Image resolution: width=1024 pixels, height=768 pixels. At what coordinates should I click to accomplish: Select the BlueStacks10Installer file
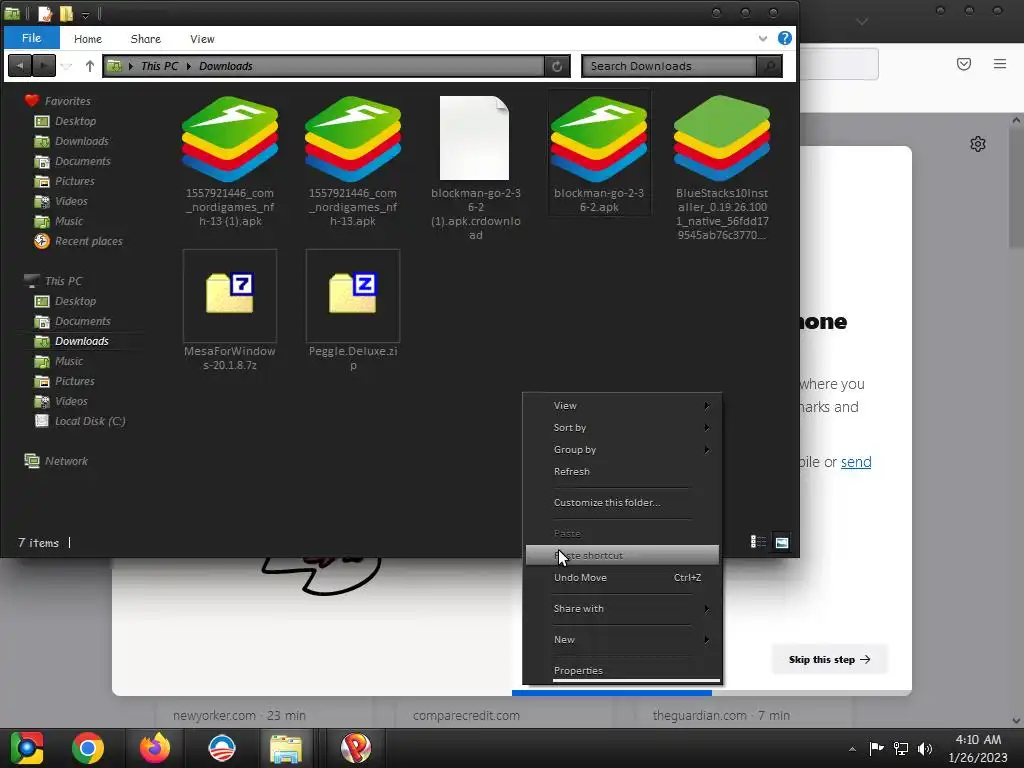click(722, 167)
